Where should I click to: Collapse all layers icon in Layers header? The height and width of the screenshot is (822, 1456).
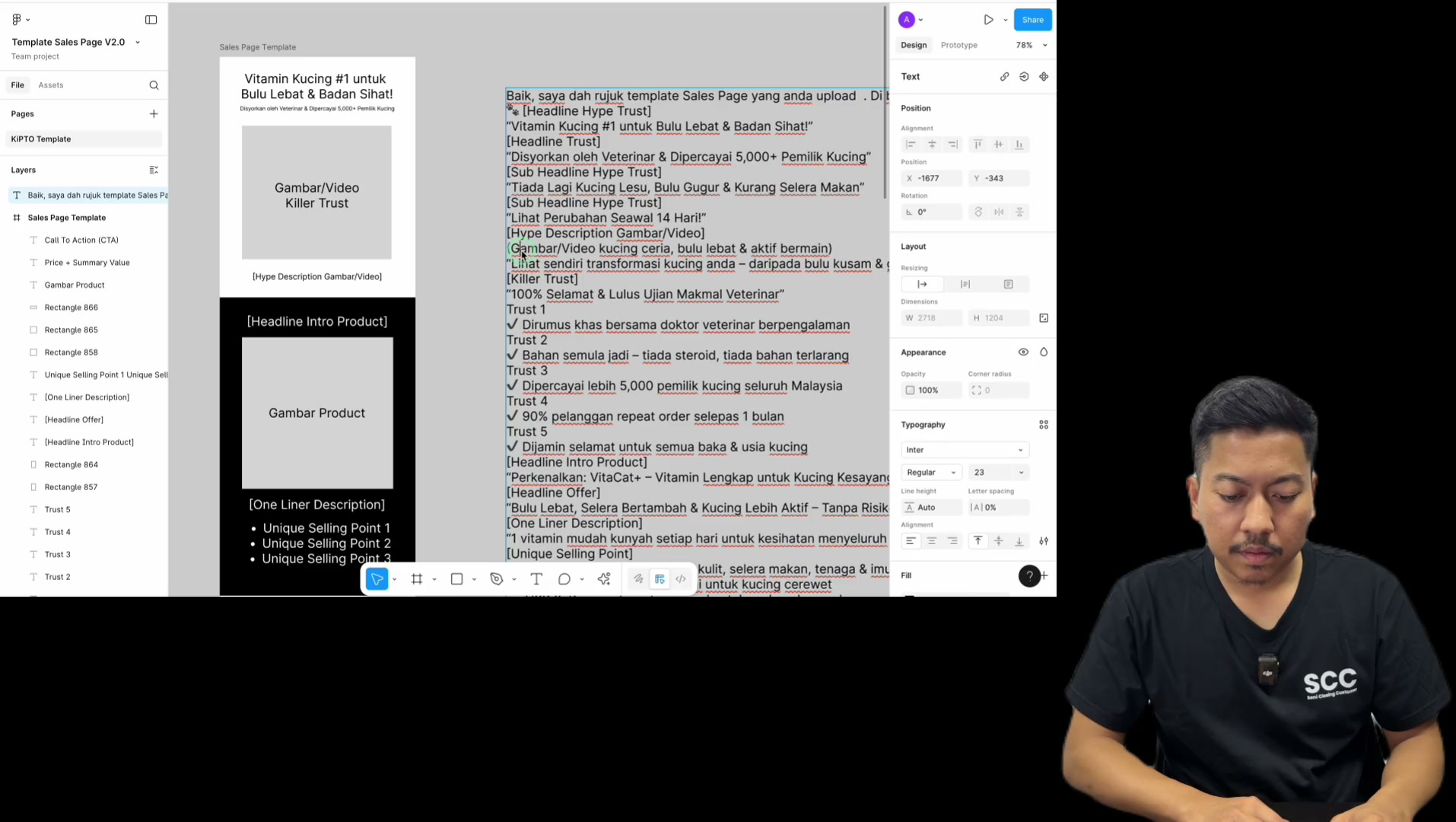coord(154,170)
